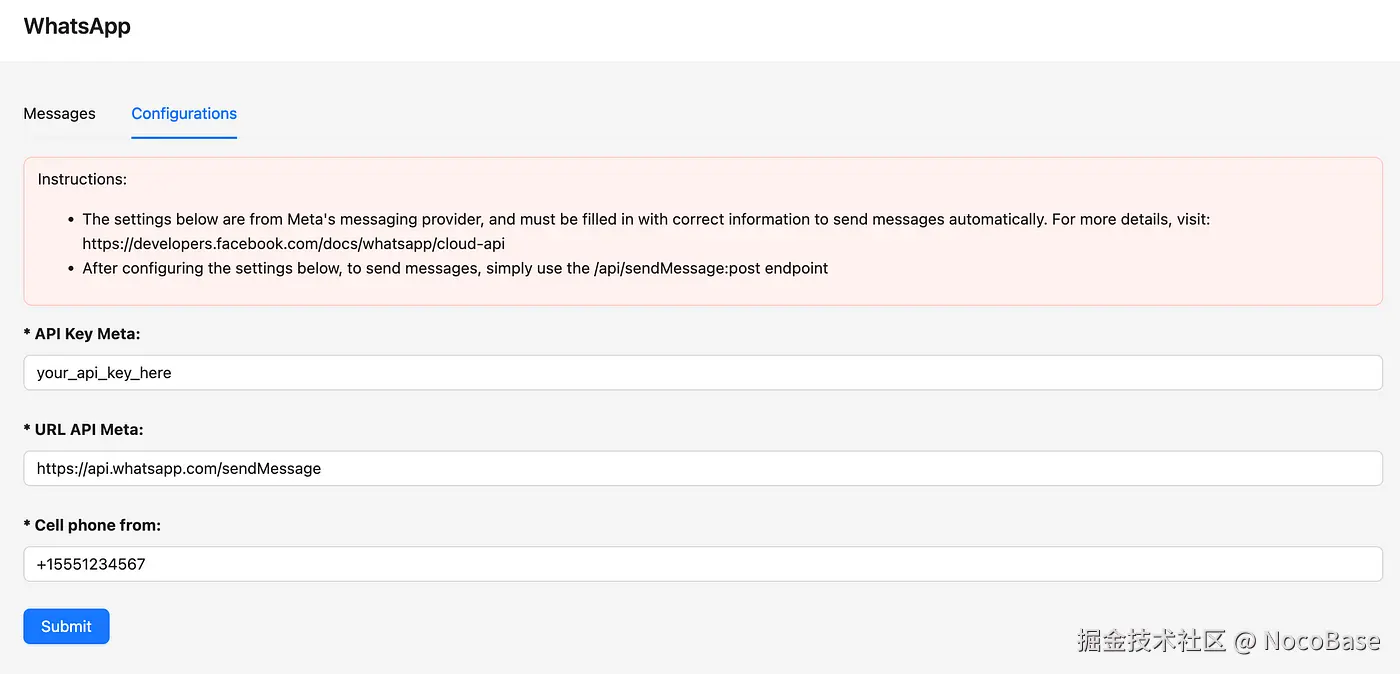Click the Submit button

pos(66,626)
